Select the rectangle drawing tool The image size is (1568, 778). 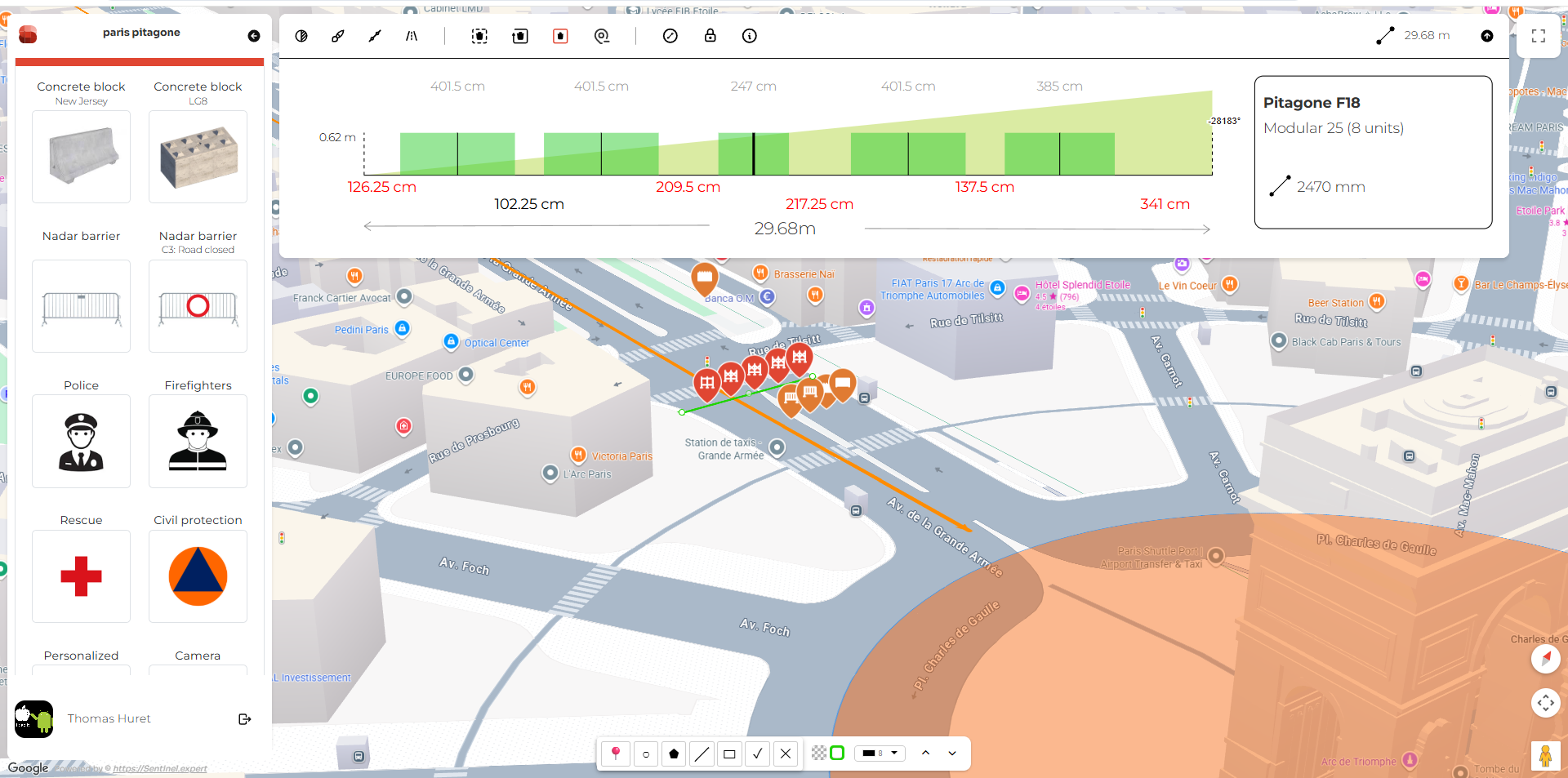click(729, 754)
